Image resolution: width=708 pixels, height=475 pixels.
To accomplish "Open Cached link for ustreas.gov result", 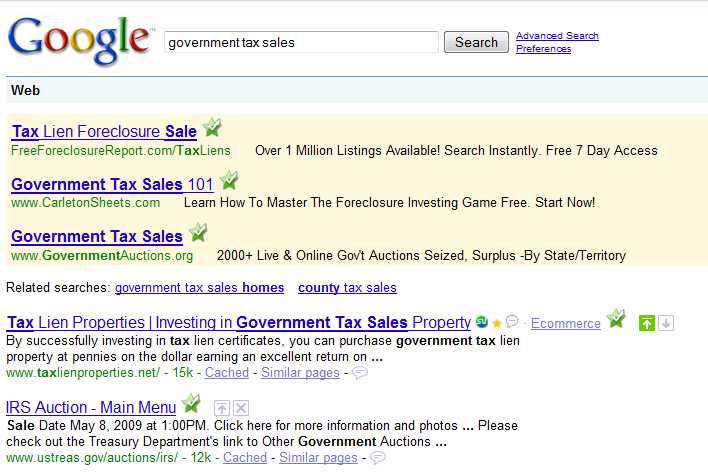I will point(245,457).
